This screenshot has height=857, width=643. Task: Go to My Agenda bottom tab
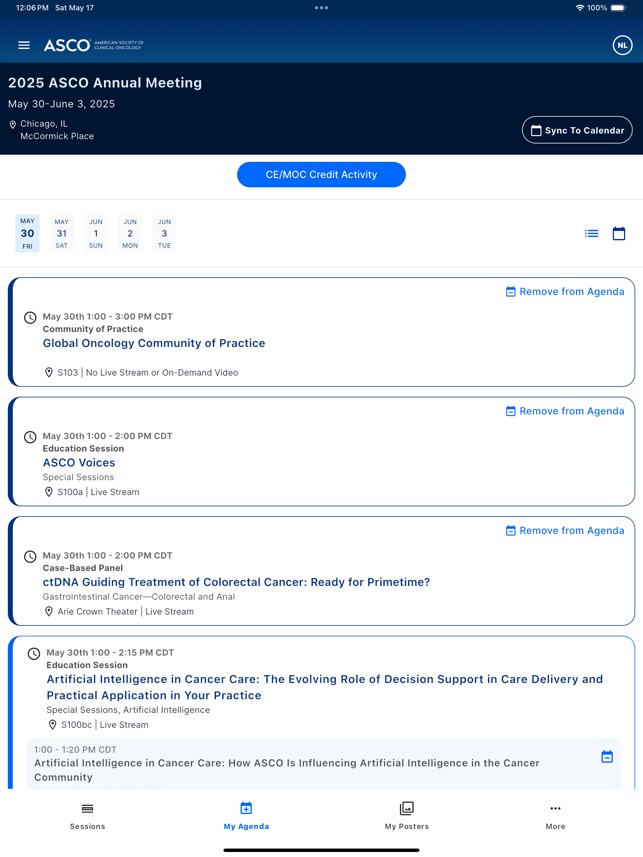coord(246,816)
